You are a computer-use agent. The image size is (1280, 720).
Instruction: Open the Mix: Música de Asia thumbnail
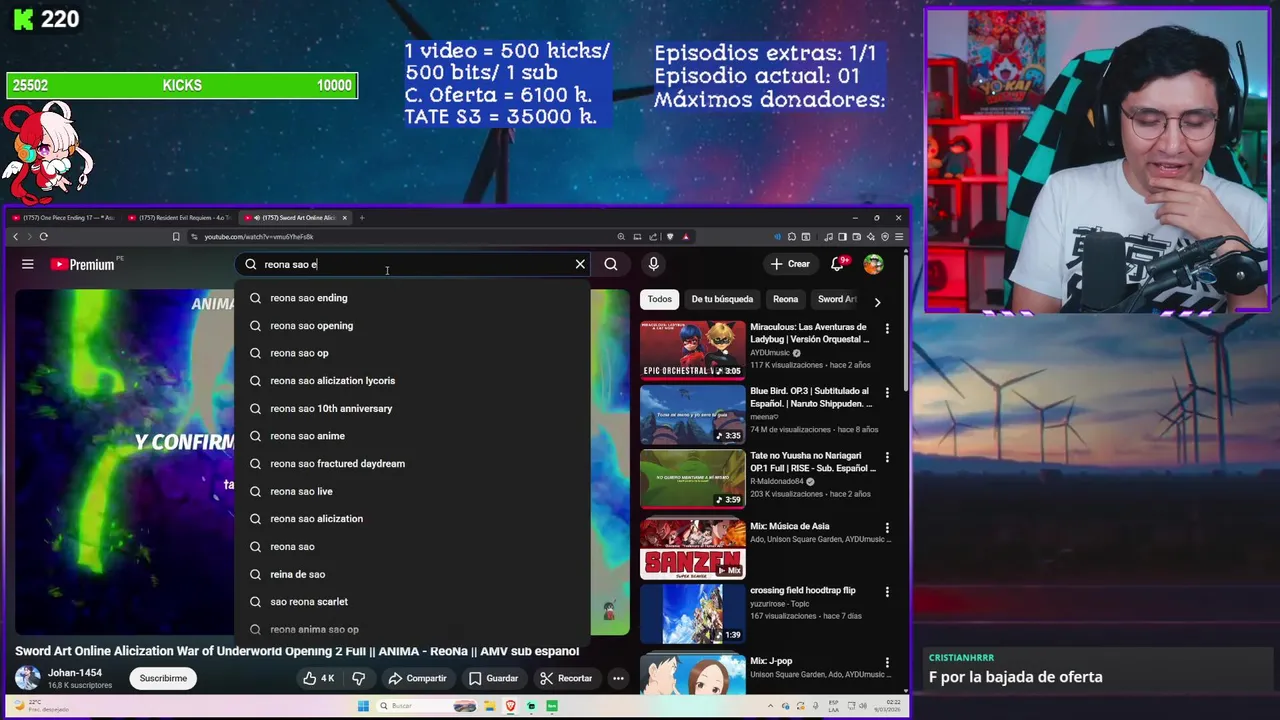[x=693, y=548]
